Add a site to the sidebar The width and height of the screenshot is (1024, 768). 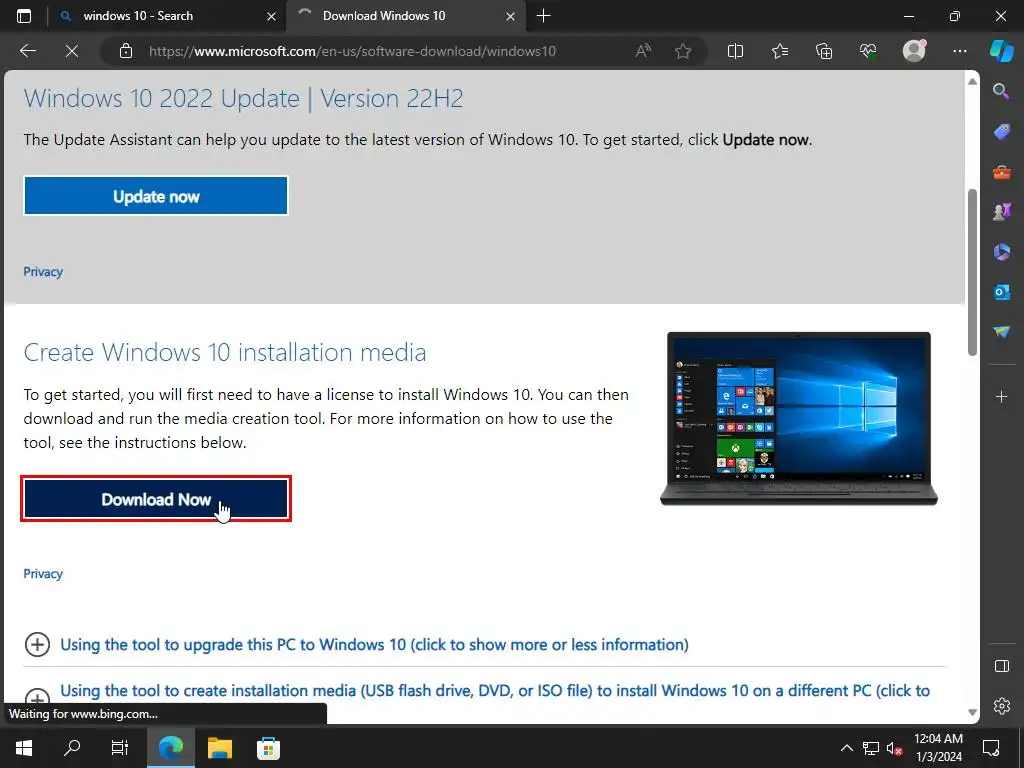1002,396
